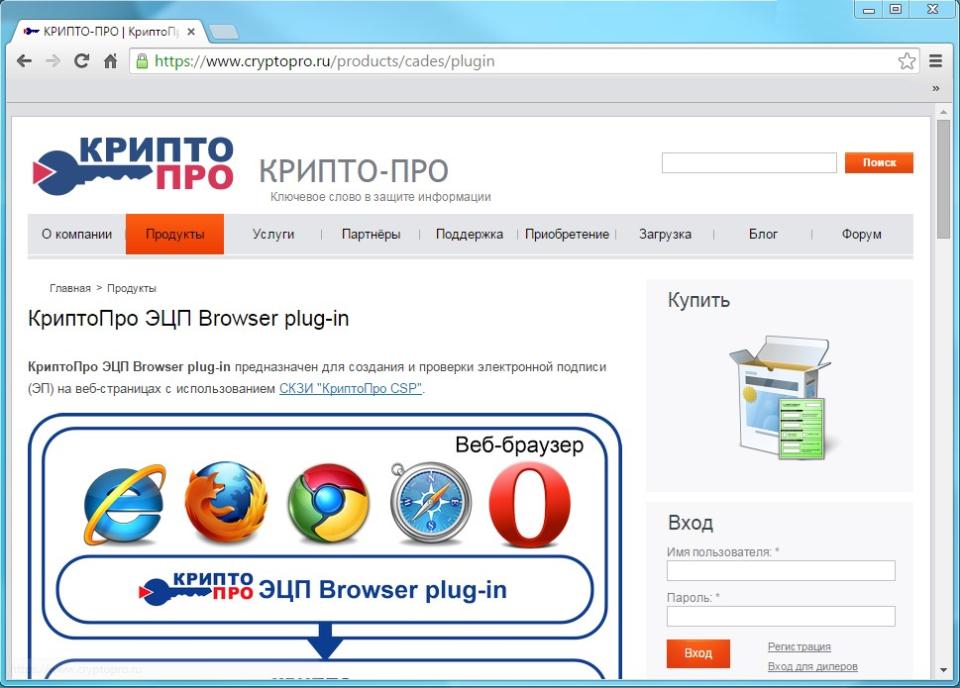Click the Веб-браузер label in diagram
This screenshot has width=960, height=688.
click(519, 445)
